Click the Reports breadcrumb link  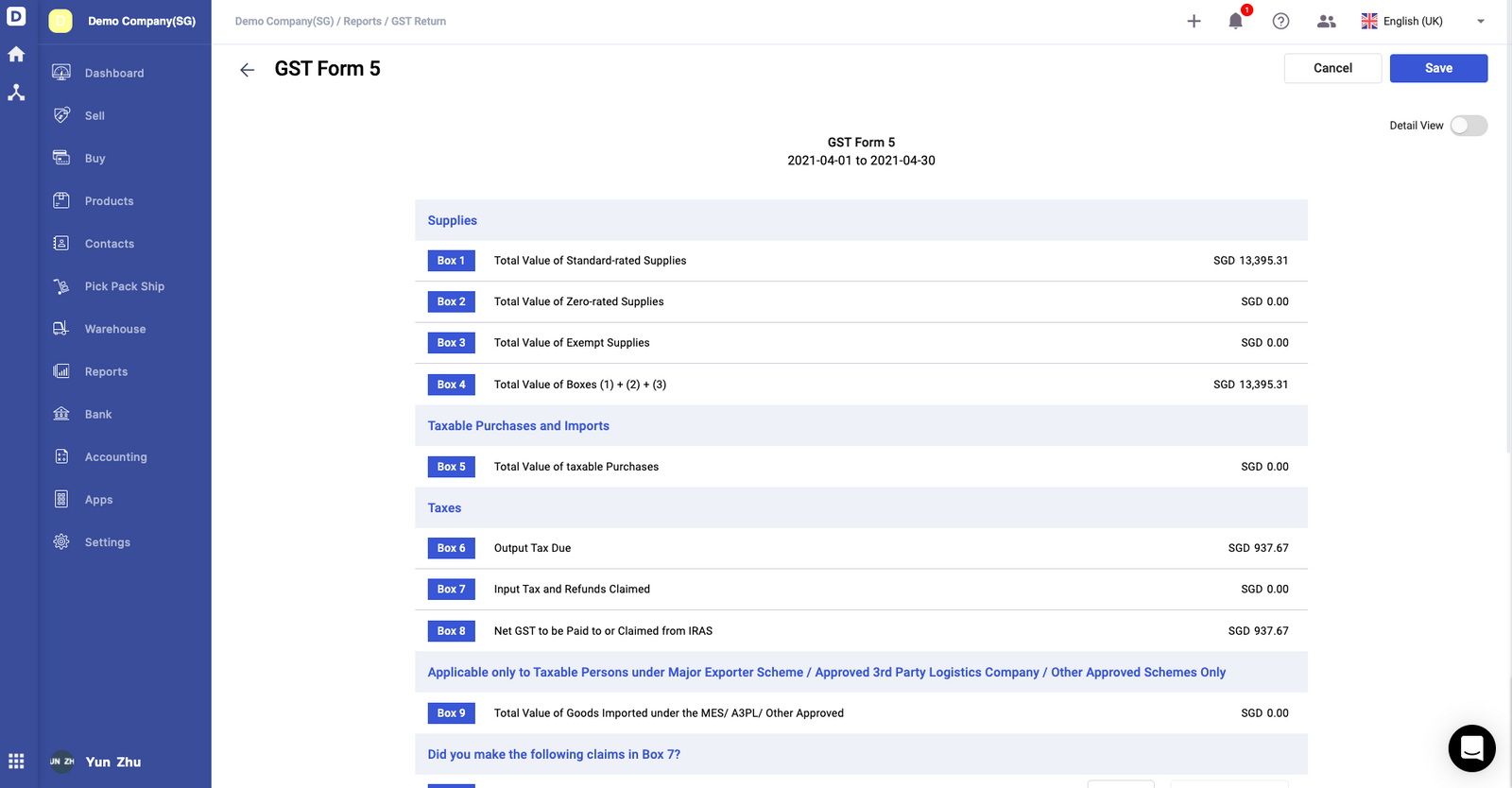coord(363,21)
